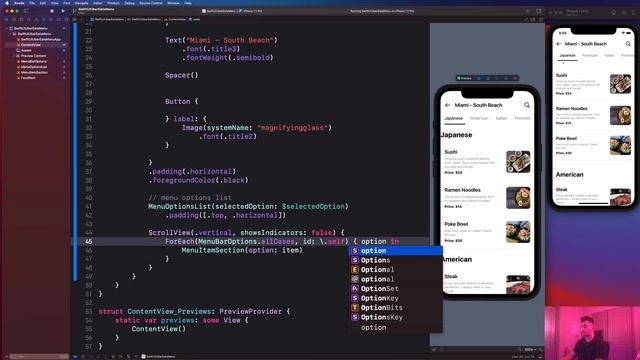Choose 'Optional' enum autocomplete suggestion
Image resolution: width=640 pixels, height=360 pixels.
point(396,269)
